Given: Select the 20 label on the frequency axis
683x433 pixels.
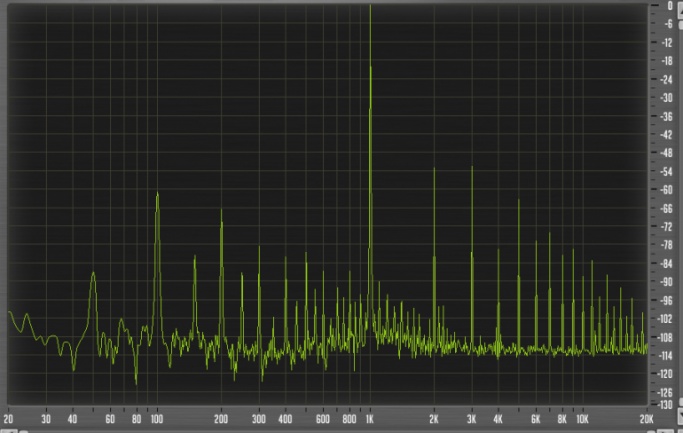Looking at the screenshot, I should pos(9,420).
